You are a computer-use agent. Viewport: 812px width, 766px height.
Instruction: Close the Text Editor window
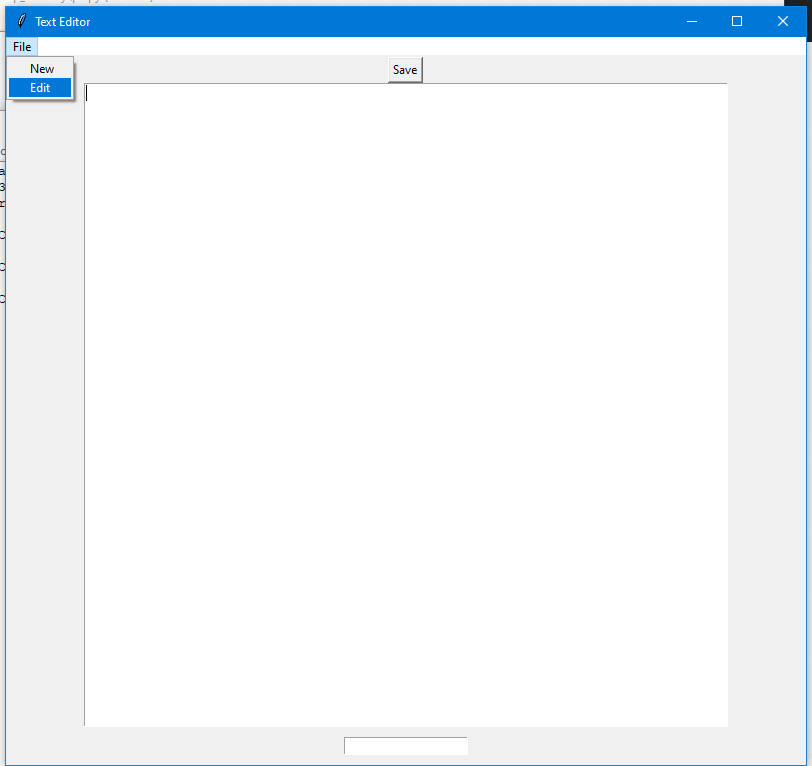tap(782, 21)
